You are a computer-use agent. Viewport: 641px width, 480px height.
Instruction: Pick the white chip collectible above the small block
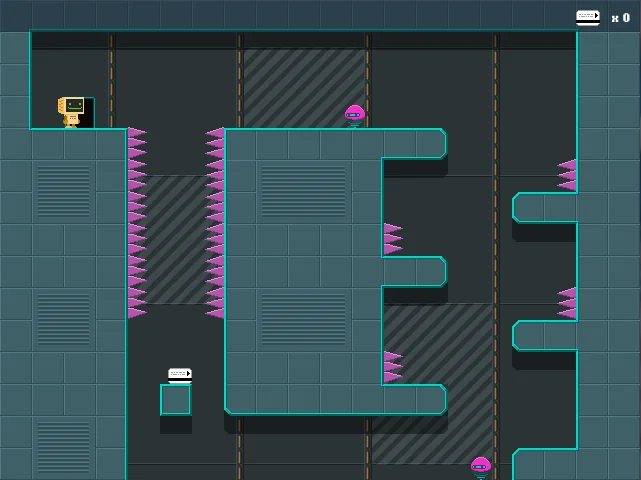tap(180, 374)
